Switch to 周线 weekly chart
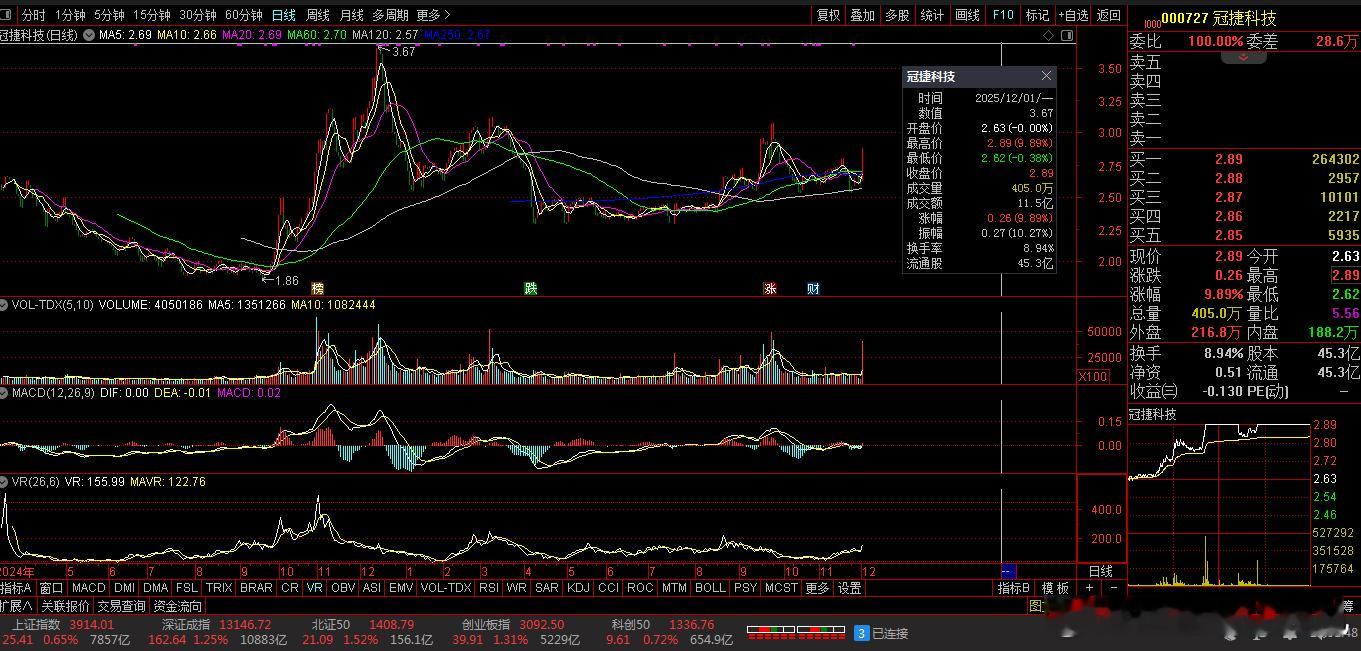 click(x=318, y=15)
